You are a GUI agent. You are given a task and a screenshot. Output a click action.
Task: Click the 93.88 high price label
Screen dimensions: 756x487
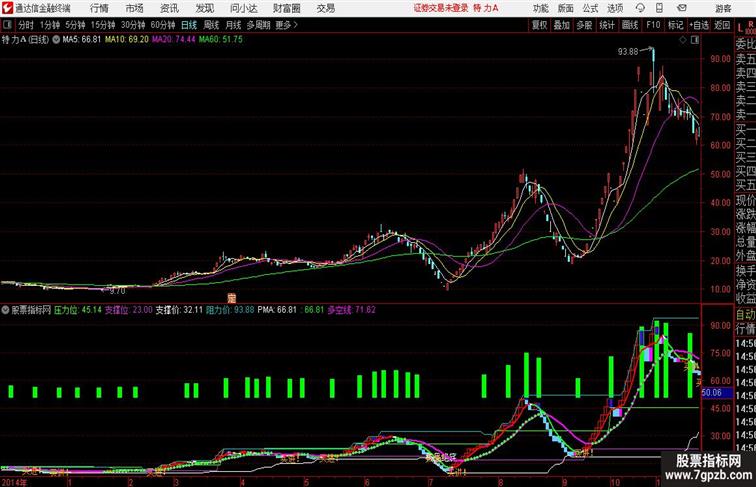click(628, 52)
